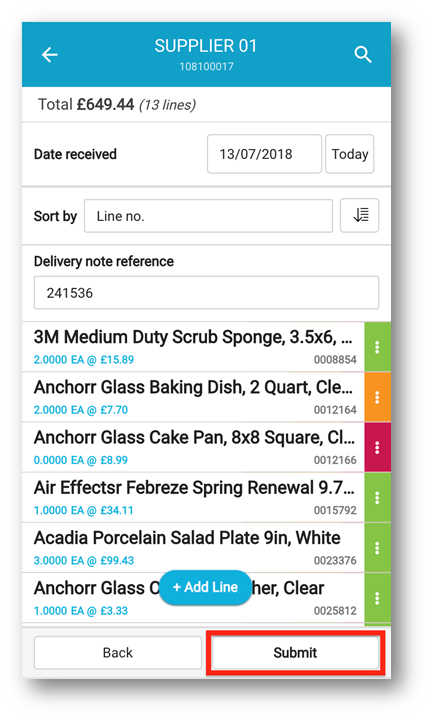Open options menu for Acadia Salad Plate line
The height and width of the screenshot is (721, 433).
click(377, 547)
